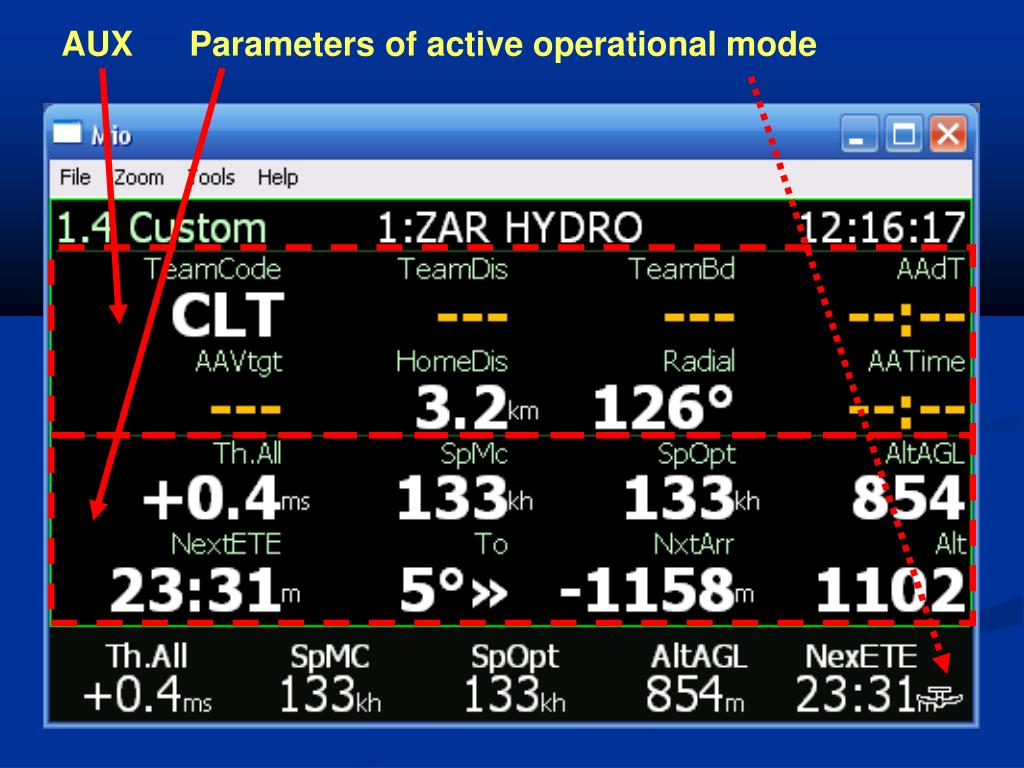
Task: Click the 1.4 Custom mode label
Action: coord(161,228)
